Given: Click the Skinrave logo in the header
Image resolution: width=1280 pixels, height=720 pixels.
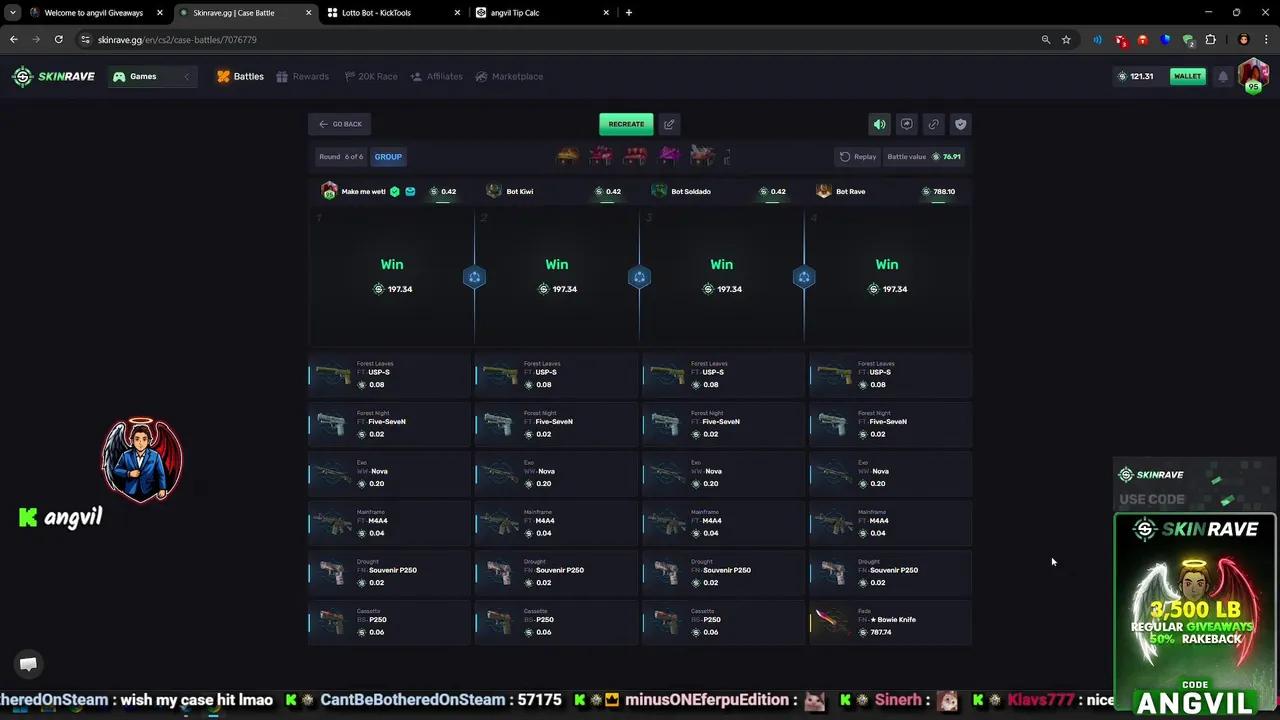Looking at the screenshot, I should tap(53, 77).
